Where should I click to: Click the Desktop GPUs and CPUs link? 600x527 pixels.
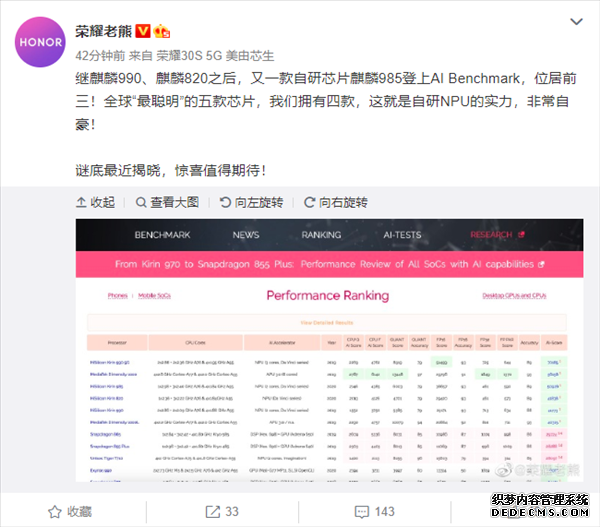[x=514, y=295]
